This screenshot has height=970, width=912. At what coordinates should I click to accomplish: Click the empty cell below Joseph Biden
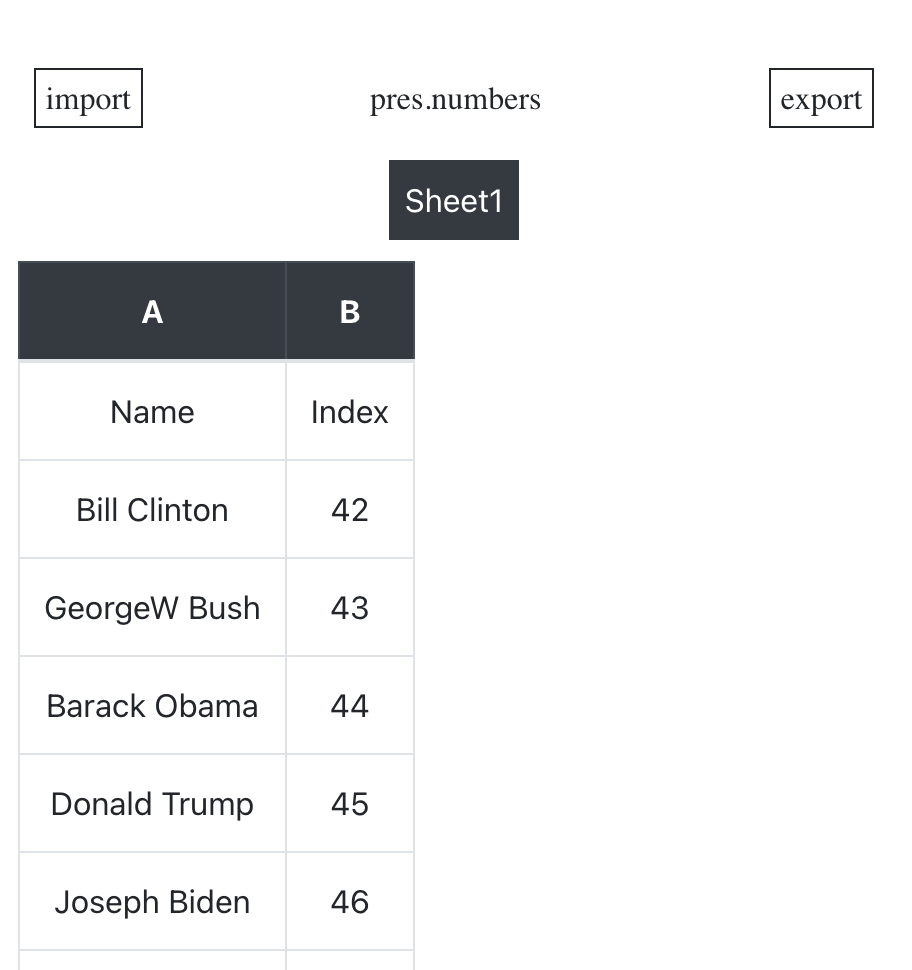point(152,961)
